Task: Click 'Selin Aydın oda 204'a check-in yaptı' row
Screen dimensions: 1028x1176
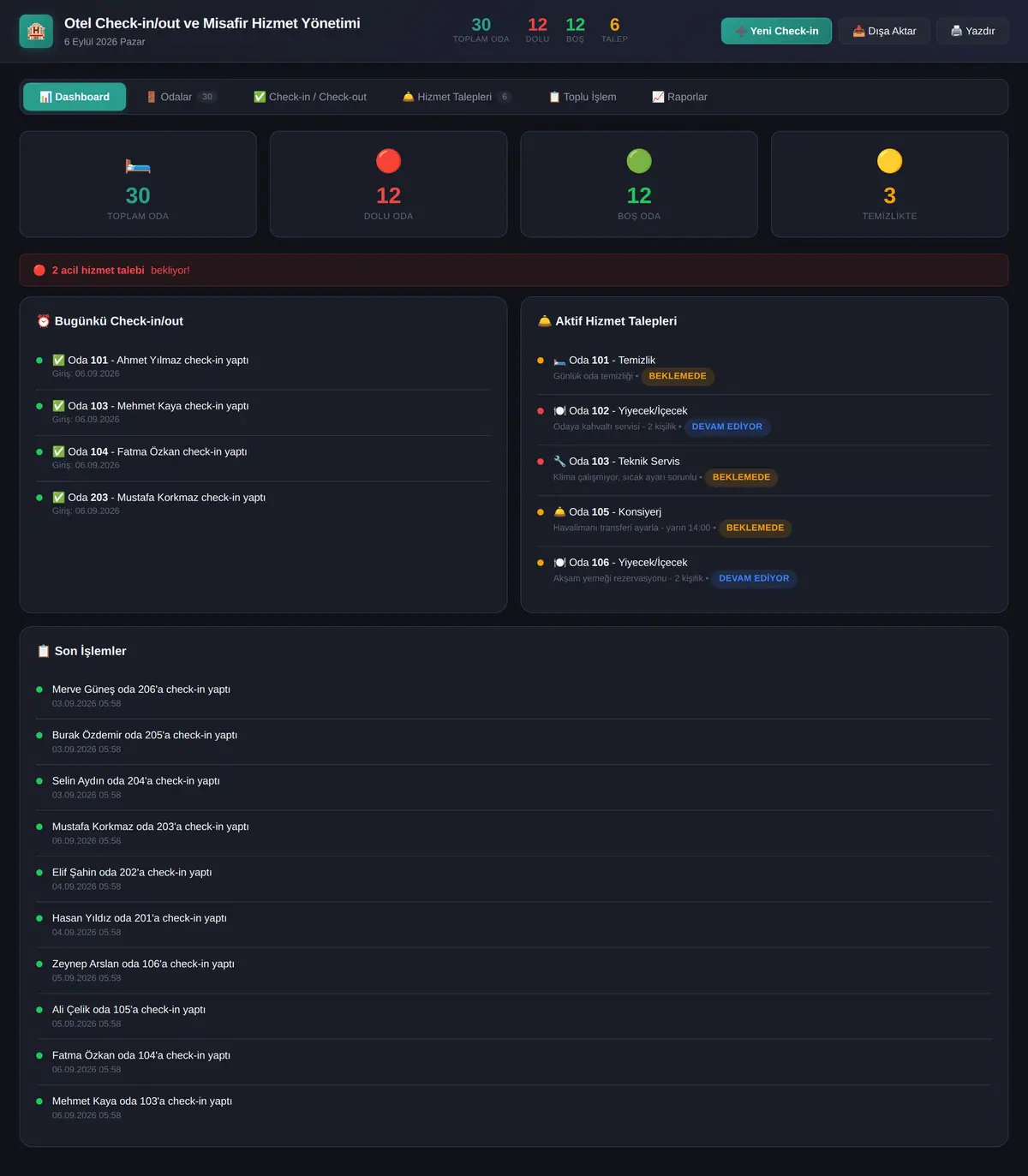Action: (514, 787)
